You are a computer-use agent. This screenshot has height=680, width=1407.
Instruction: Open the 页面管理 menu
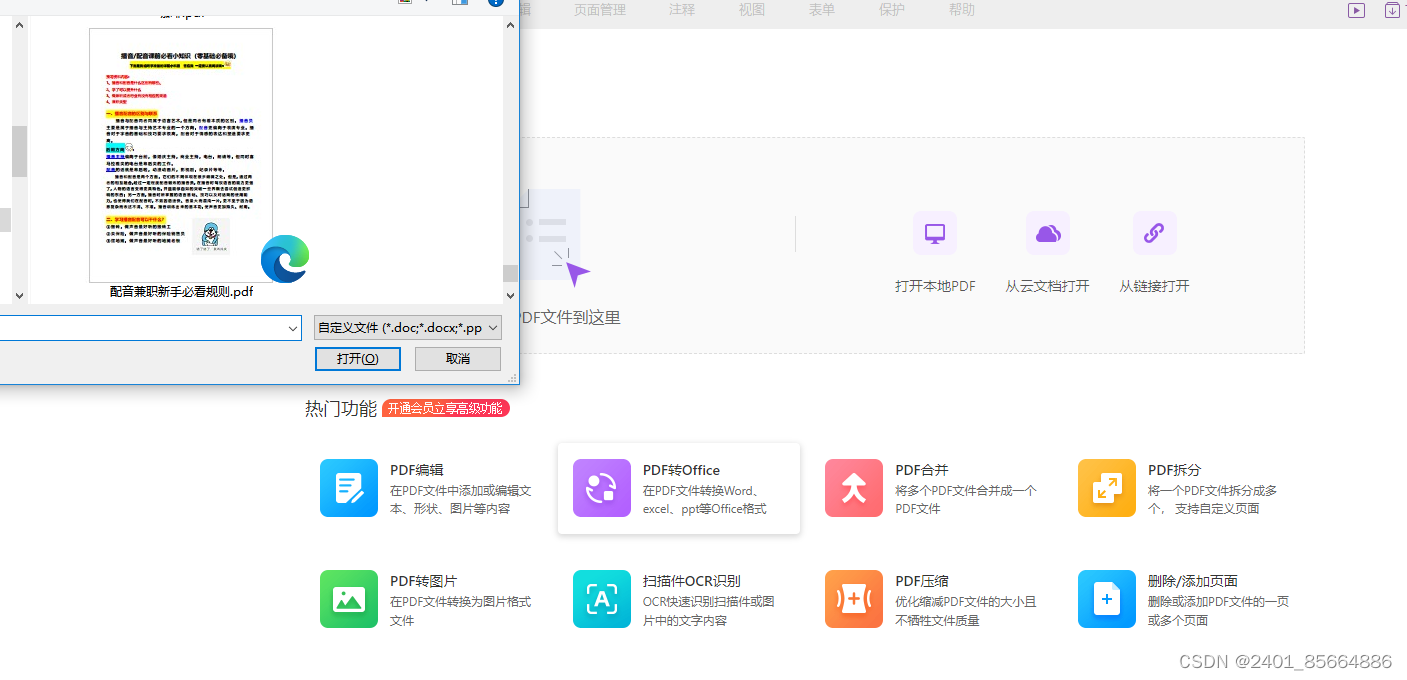(x=600, y=10)
